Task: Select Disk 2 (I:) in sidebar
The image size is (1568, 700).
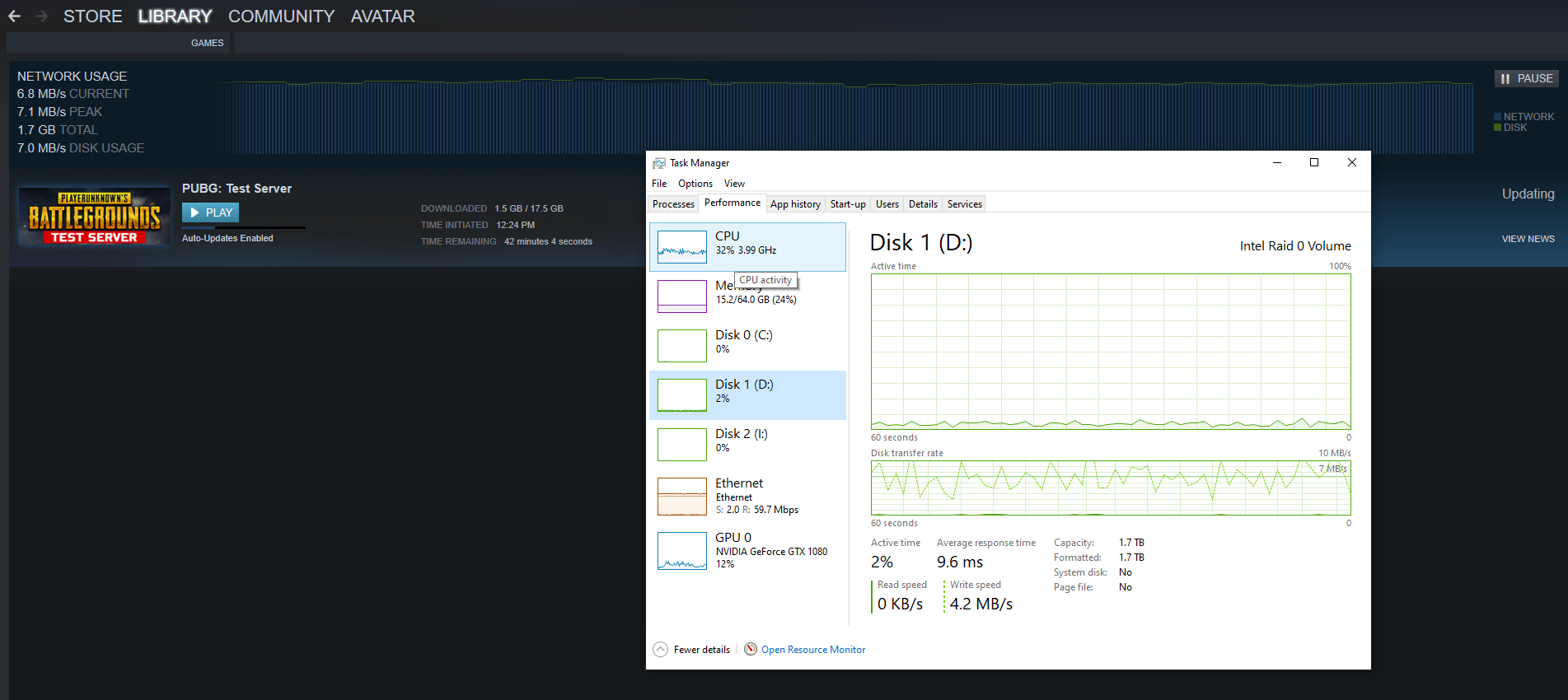Action: 747,445
